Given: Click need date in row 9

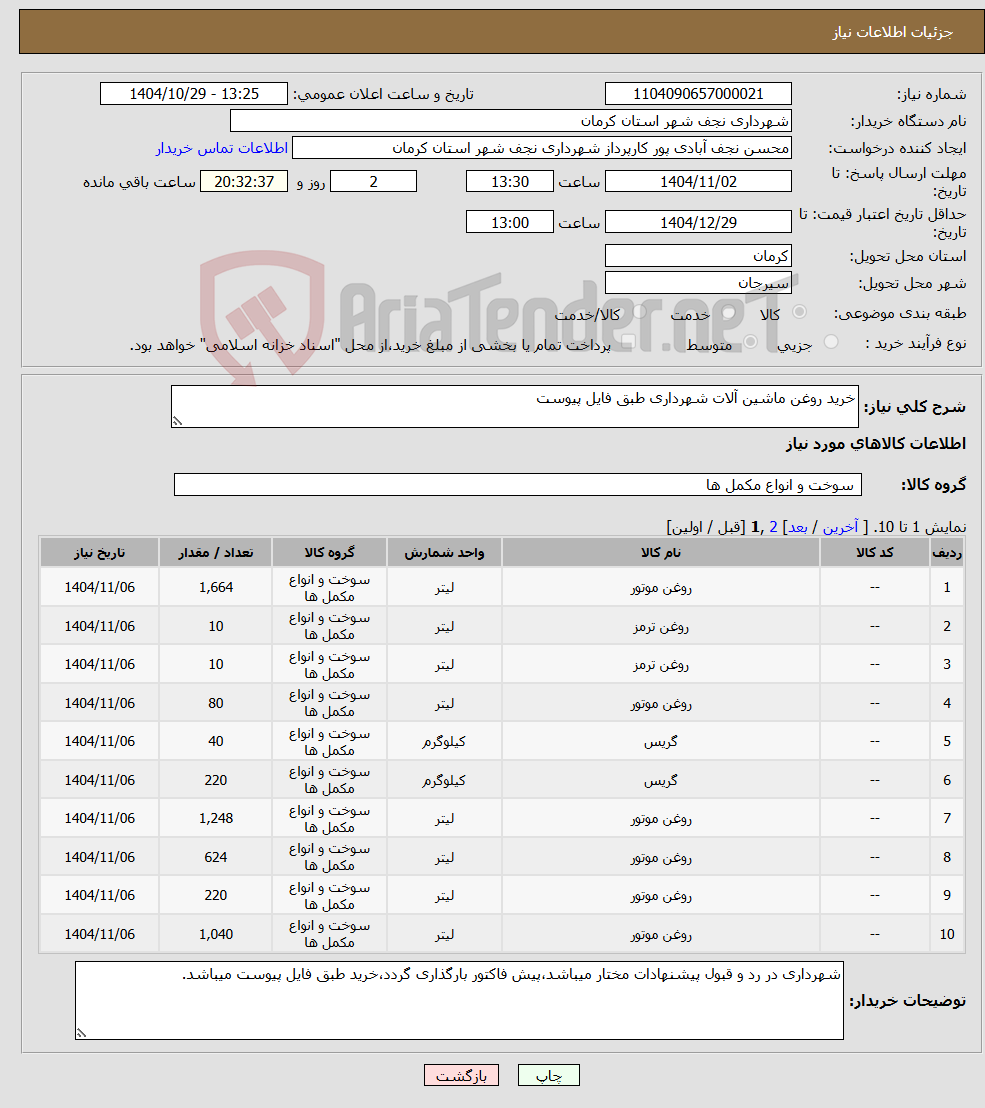Looking at the screenshot, I should tap(100, 895).
